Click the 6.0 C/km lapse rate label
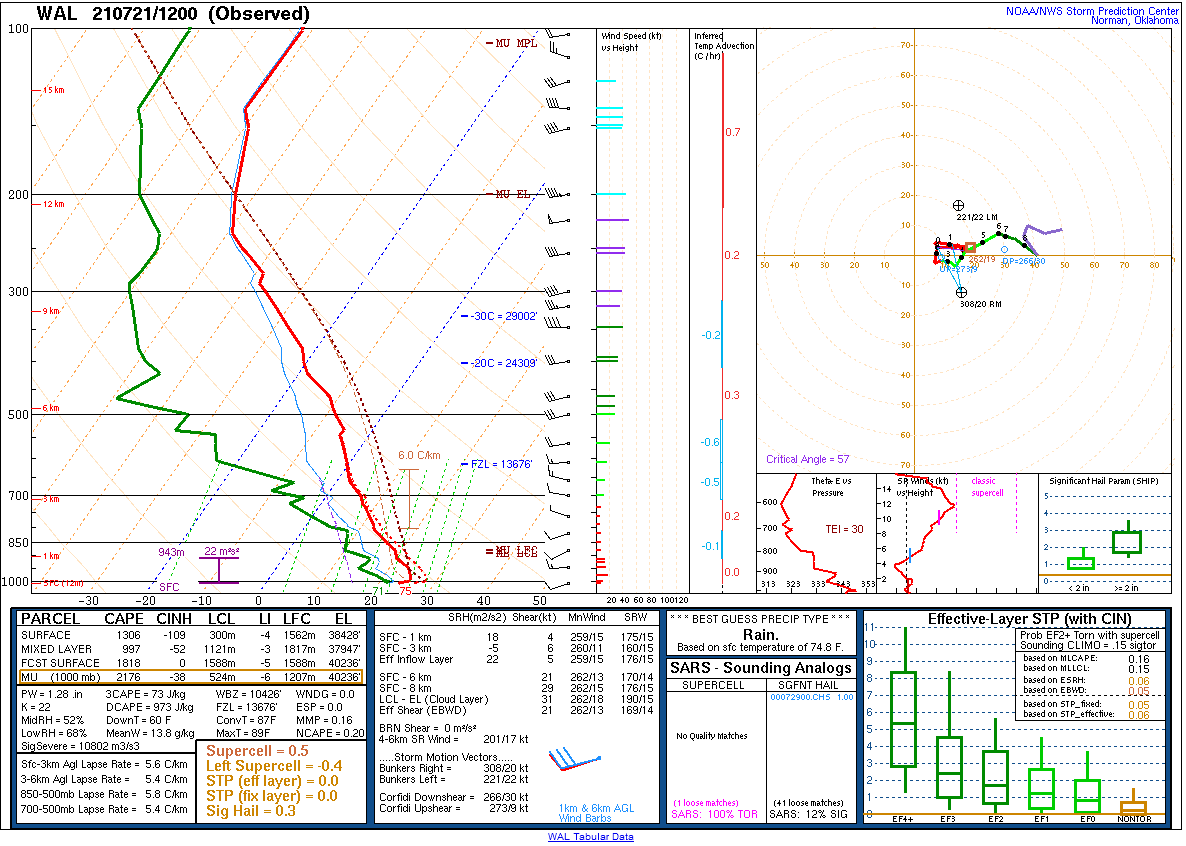 click(419, 456)
